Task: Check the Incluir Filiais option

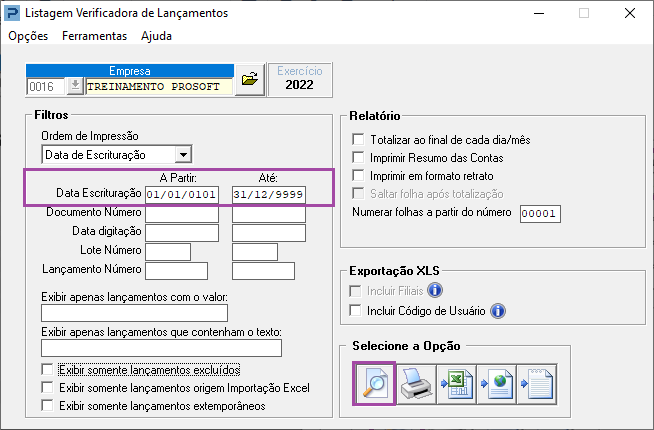Action: pyautogui.click(x=355, y=291)
